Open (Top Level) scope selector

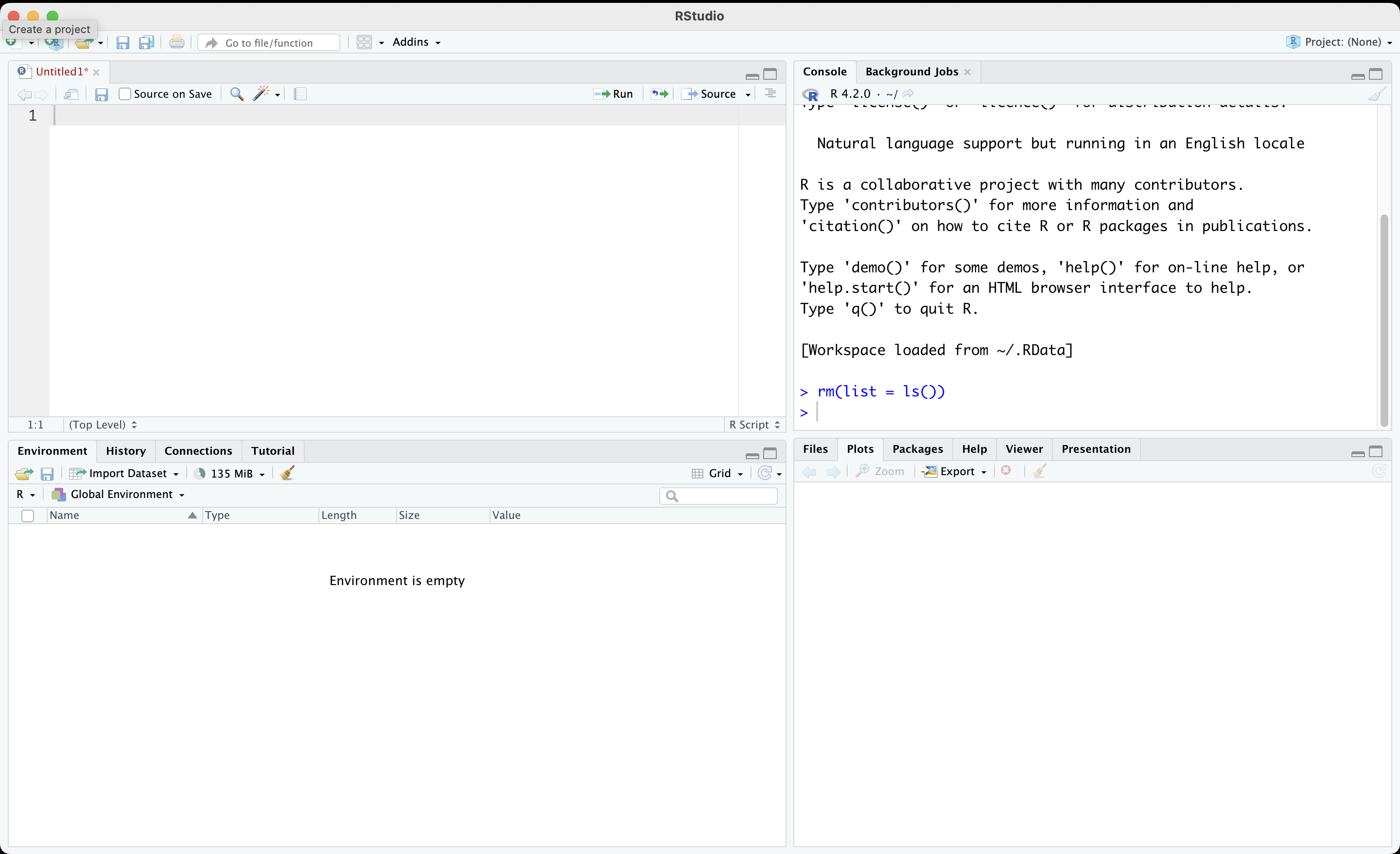[x=103, y=425]
